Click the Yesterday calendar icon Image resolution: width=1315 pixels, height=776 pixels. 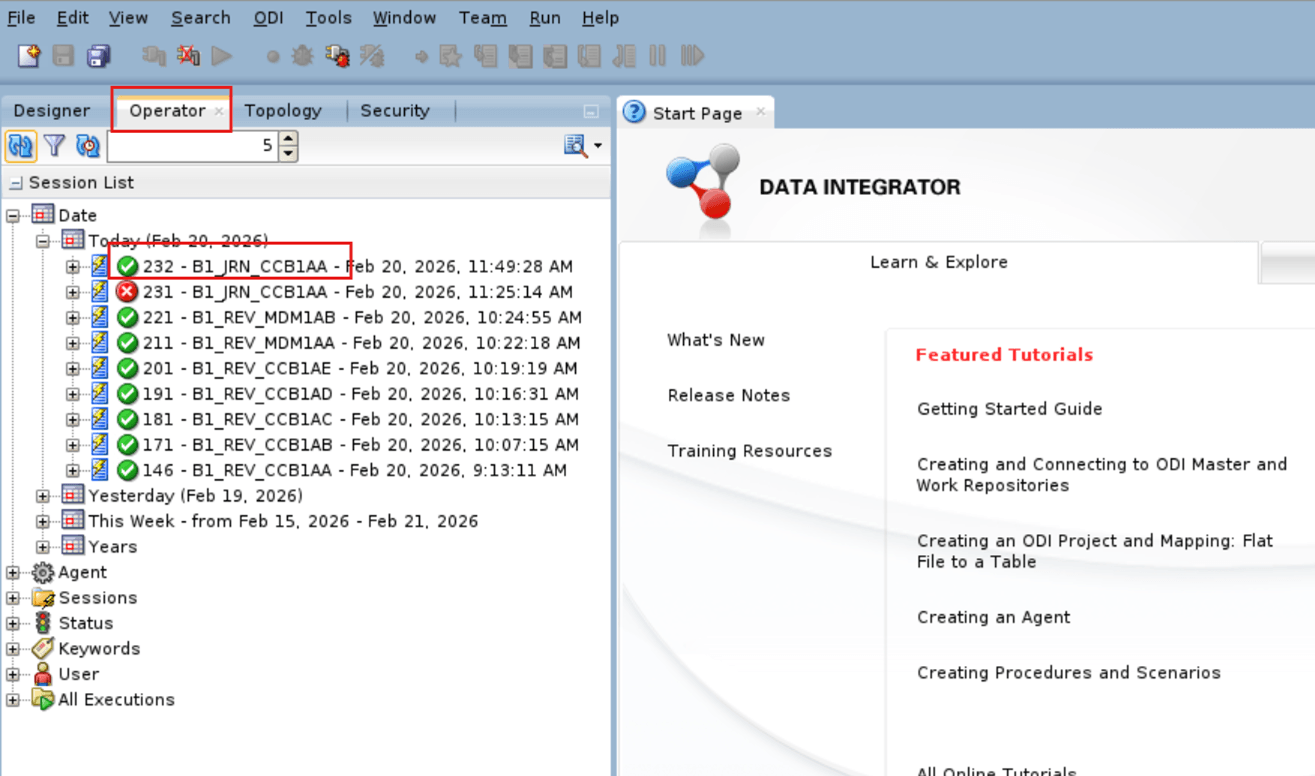click(x=73, y=496)
